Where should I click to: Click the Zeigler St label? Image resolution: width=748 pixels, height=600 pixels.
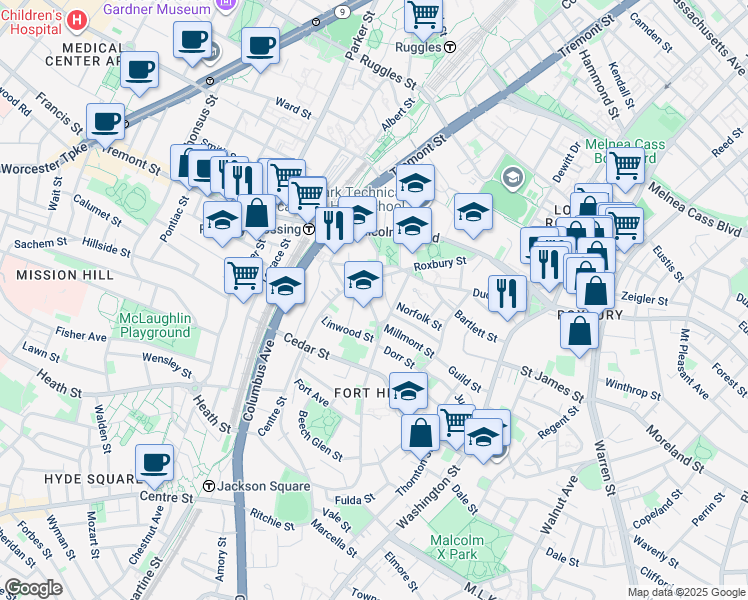[x=644, y=299]
